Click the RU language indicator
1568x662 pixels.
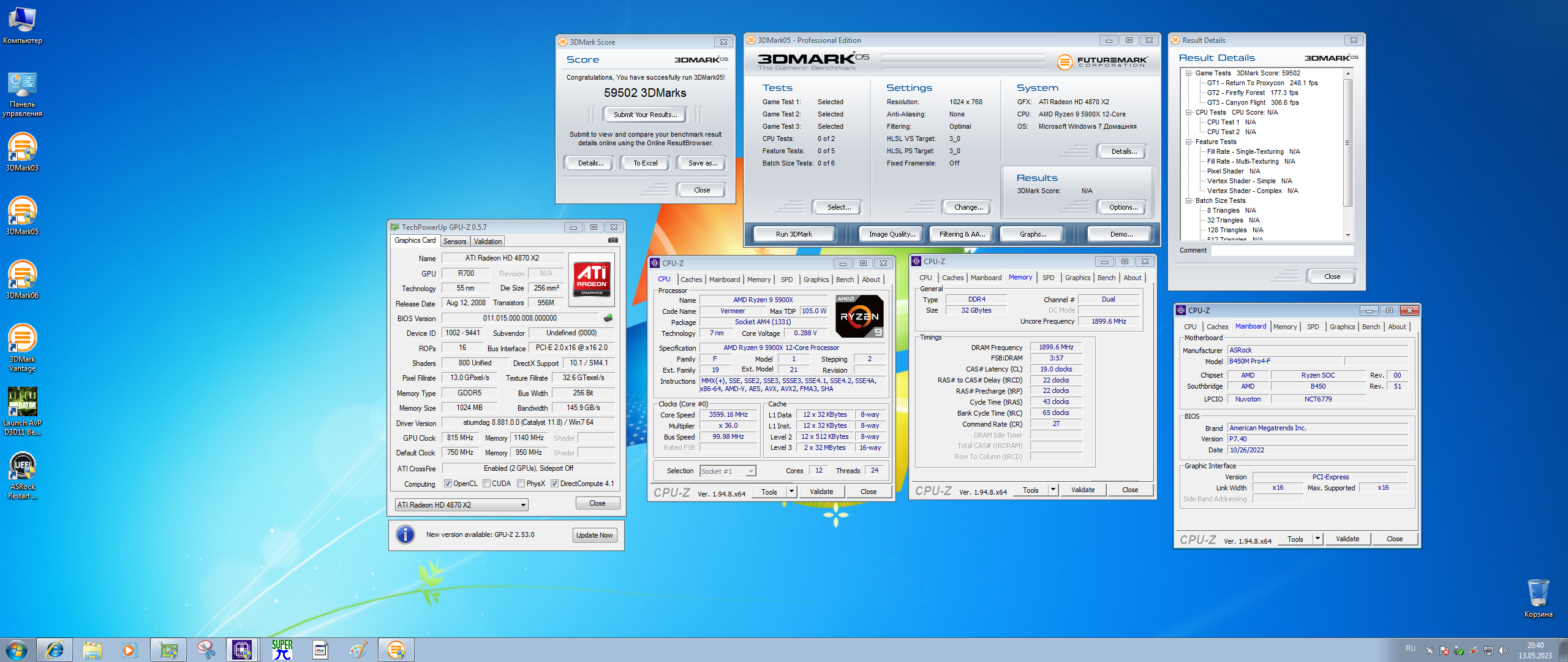point(1411,649)
